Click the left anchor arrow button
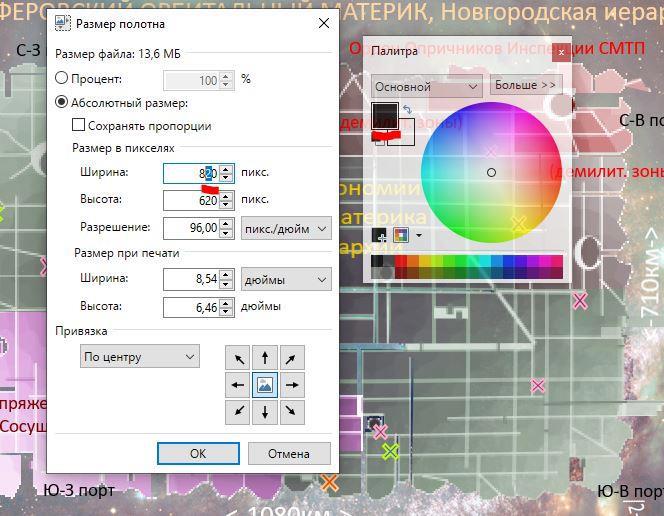 tap(238, 384)
